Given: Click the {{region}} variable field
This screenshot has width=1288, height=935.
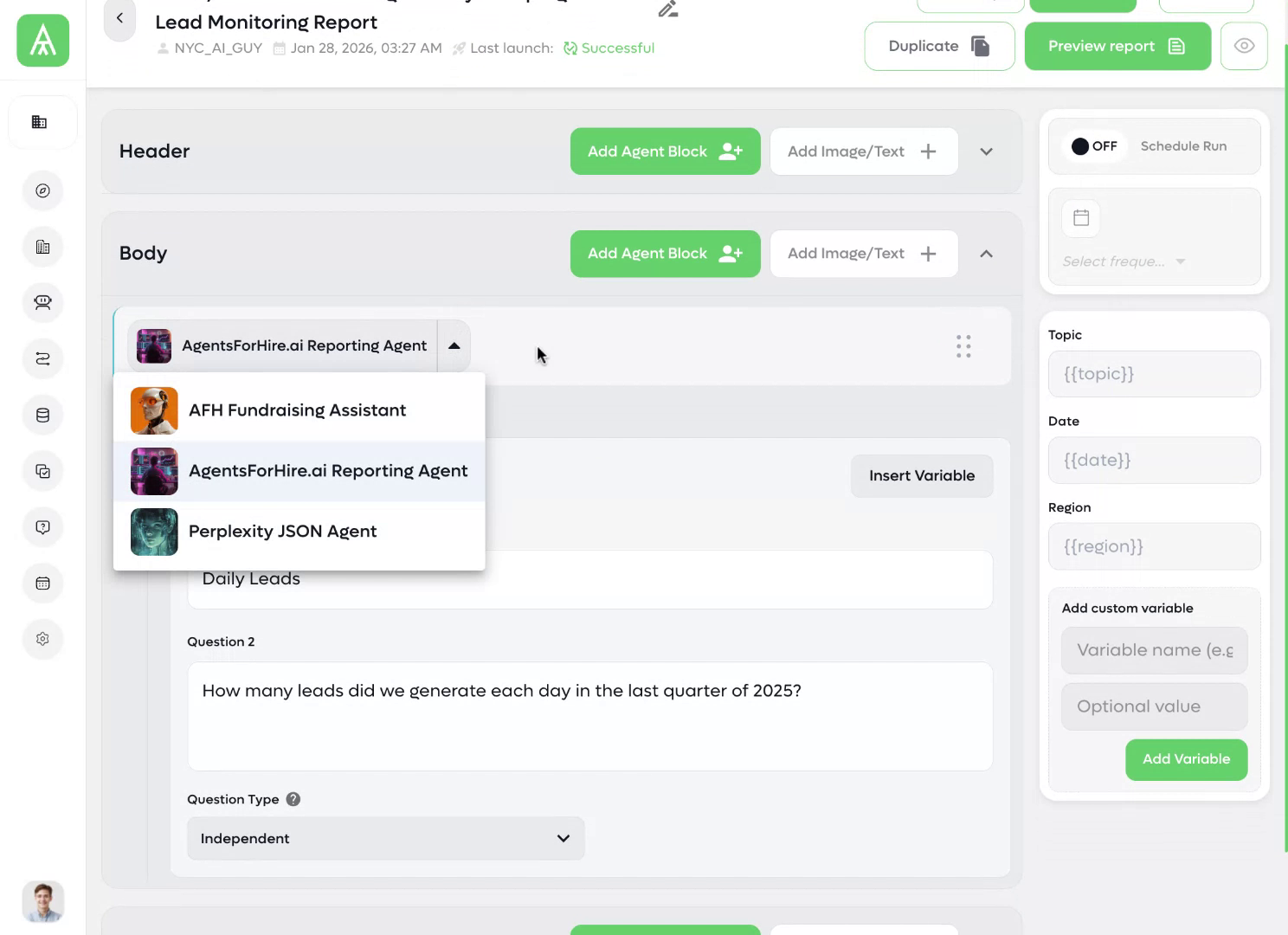Looking at the screenshot, I should [x=1154, y=546].
